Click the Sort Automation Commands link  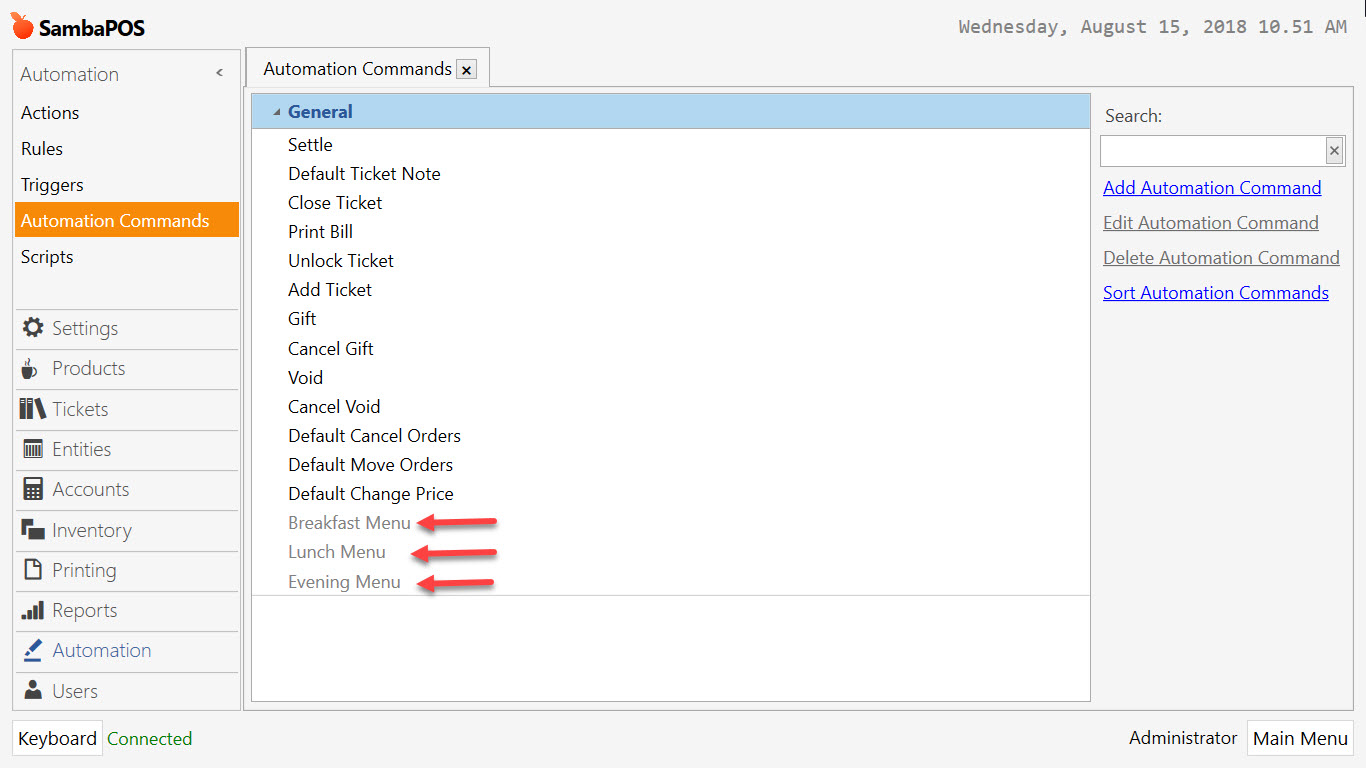click(1215, 292)
